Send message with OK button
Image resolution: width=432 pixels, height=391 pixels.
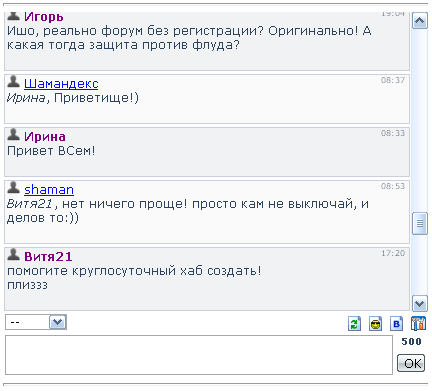[x=411, y=363]
